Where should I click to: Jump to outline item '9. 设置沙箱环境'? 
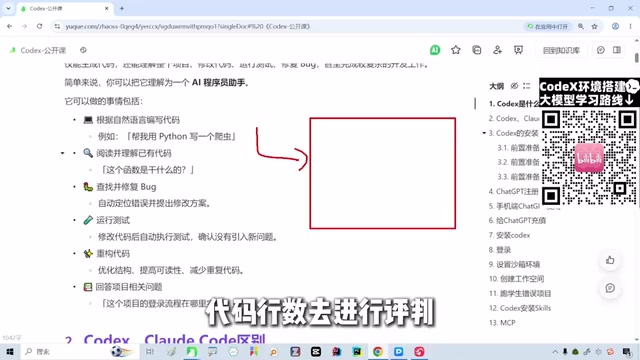click(x=514, y=264)
